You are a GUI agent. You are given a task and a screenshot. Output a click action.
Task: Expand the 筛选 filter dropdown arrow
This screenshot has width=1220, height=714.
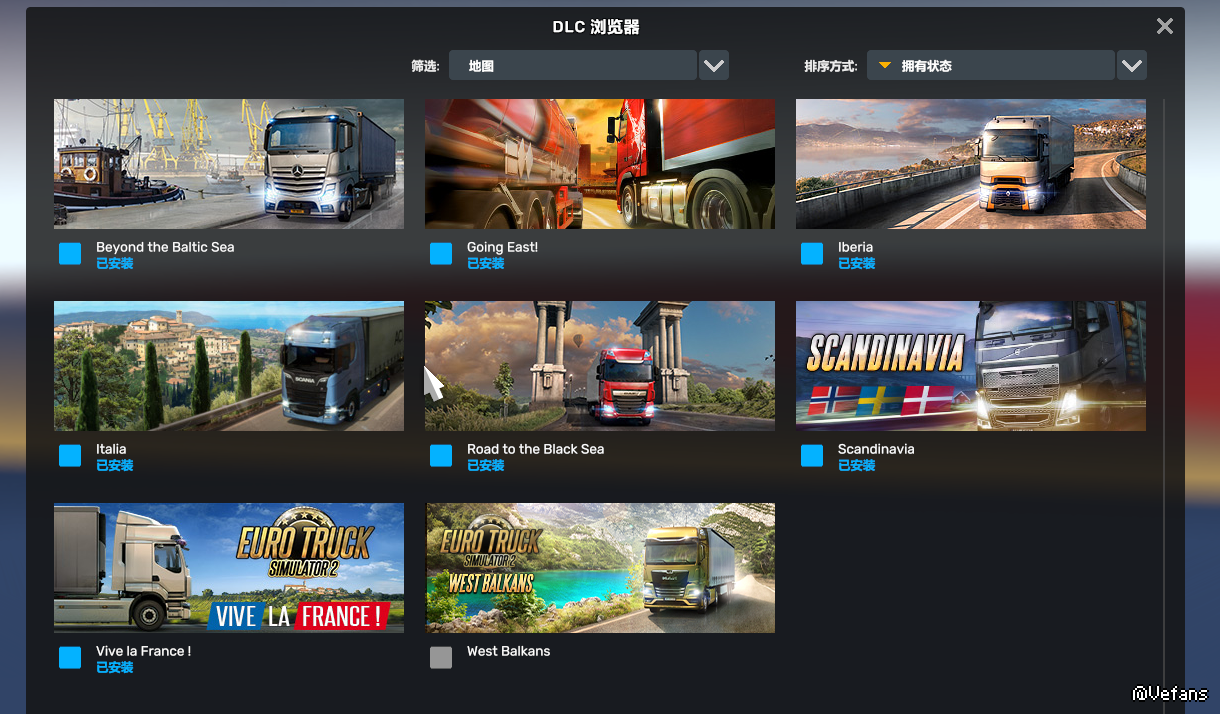pos(713,65)
